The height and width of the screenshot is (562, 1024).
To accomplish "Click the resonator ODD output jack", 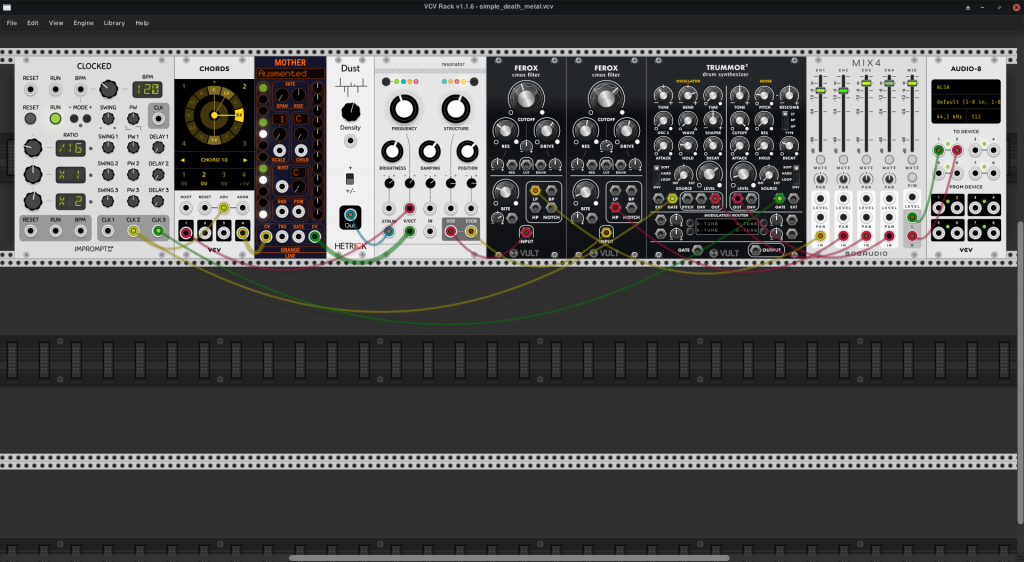I will (451, 231).
